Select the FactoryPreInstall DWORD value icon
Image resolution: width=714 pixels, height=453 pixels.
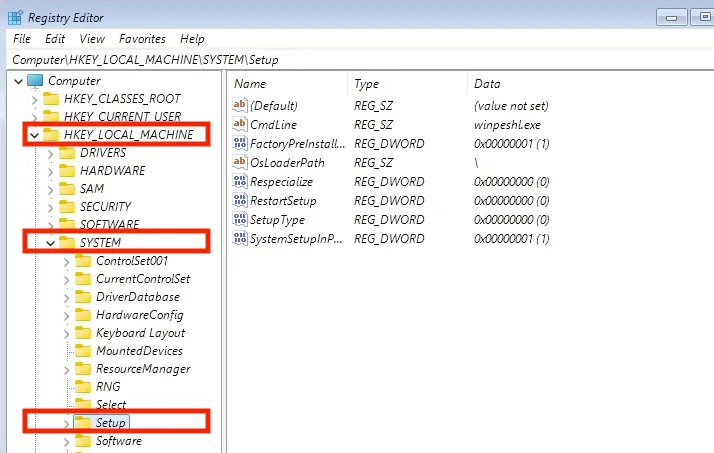239,143
